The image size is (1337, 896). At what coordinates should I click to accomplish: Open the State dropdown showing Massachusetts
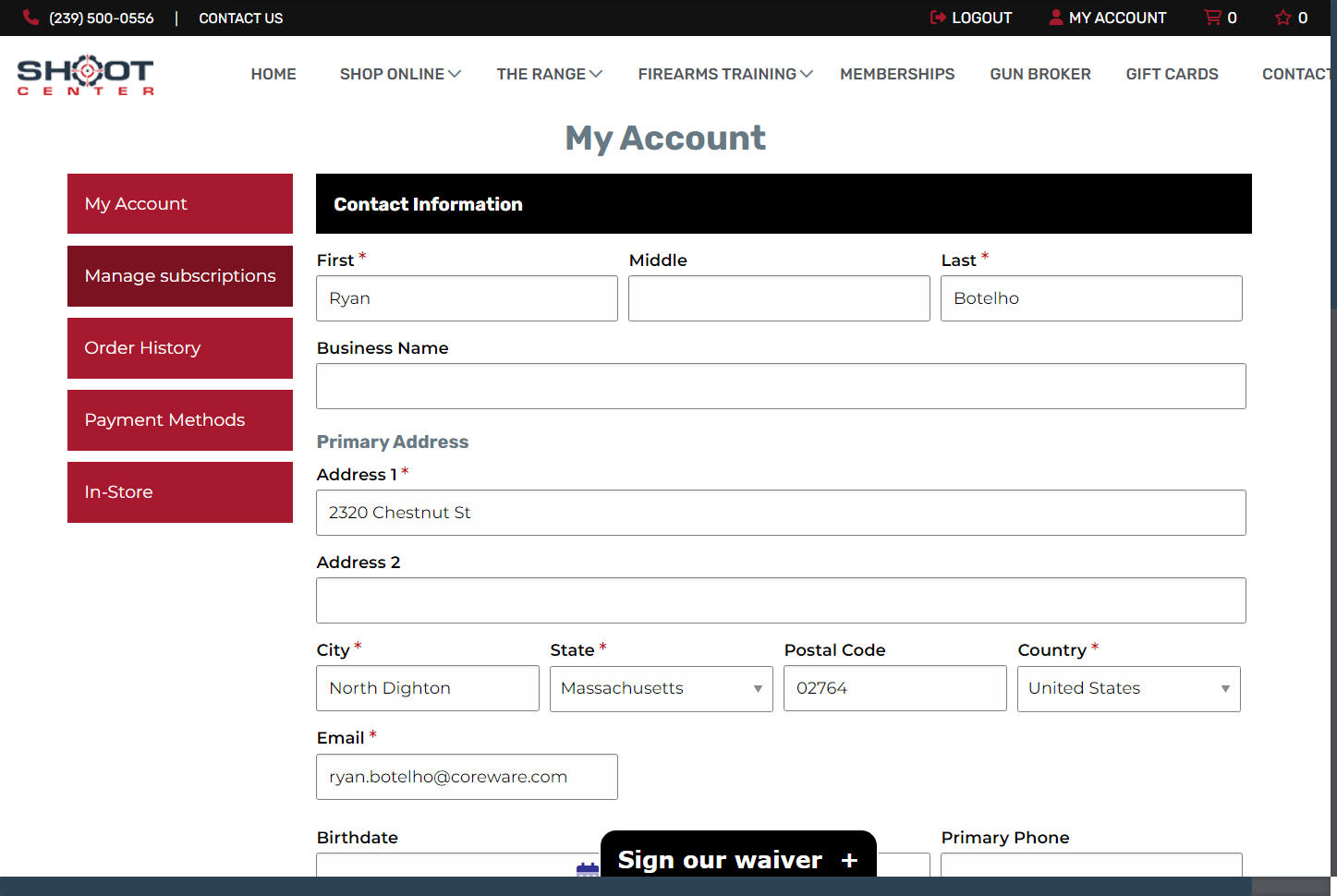point(662,689)
